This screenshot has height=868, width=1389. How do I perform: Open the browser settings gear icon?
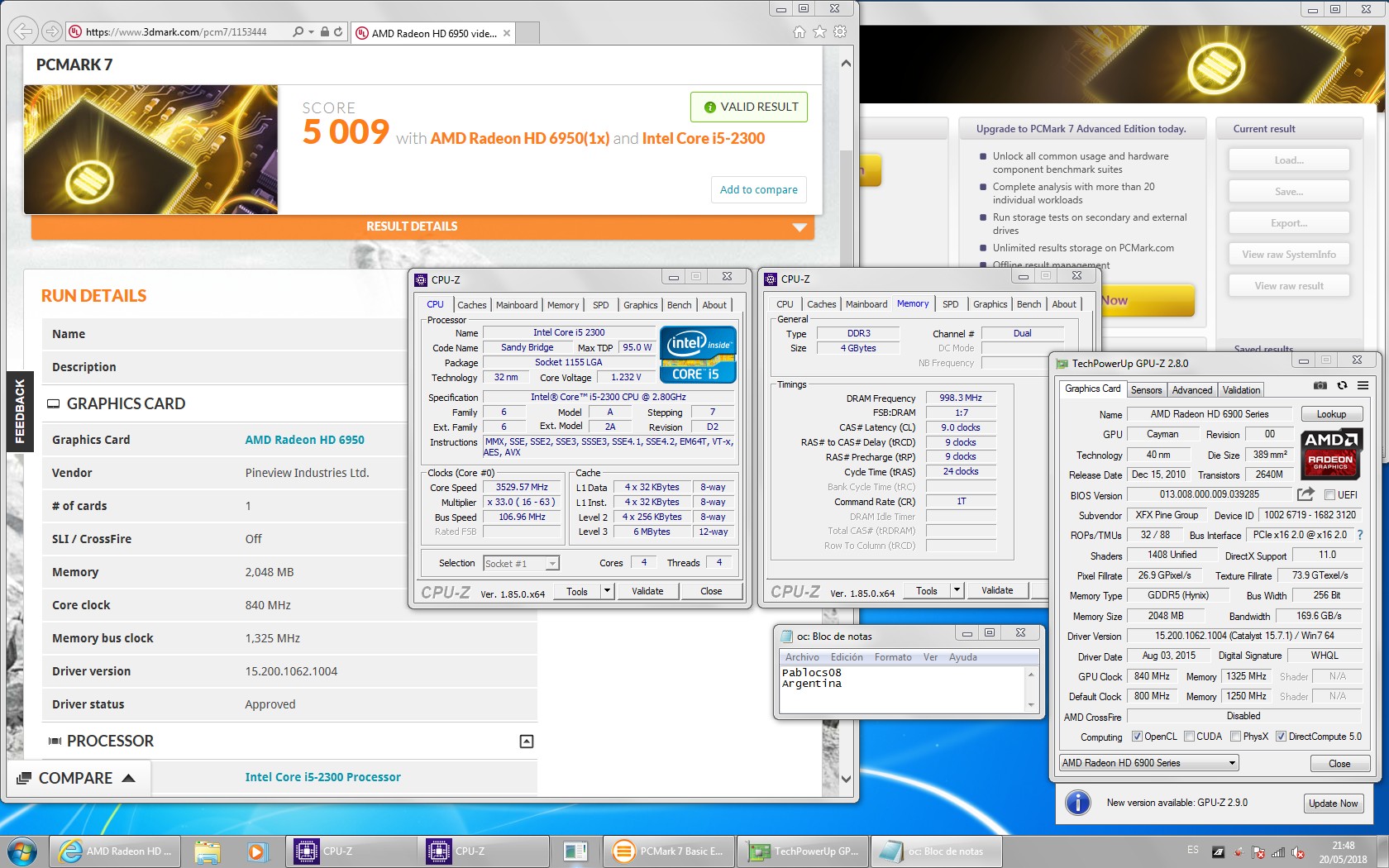[x=840, y=31]
